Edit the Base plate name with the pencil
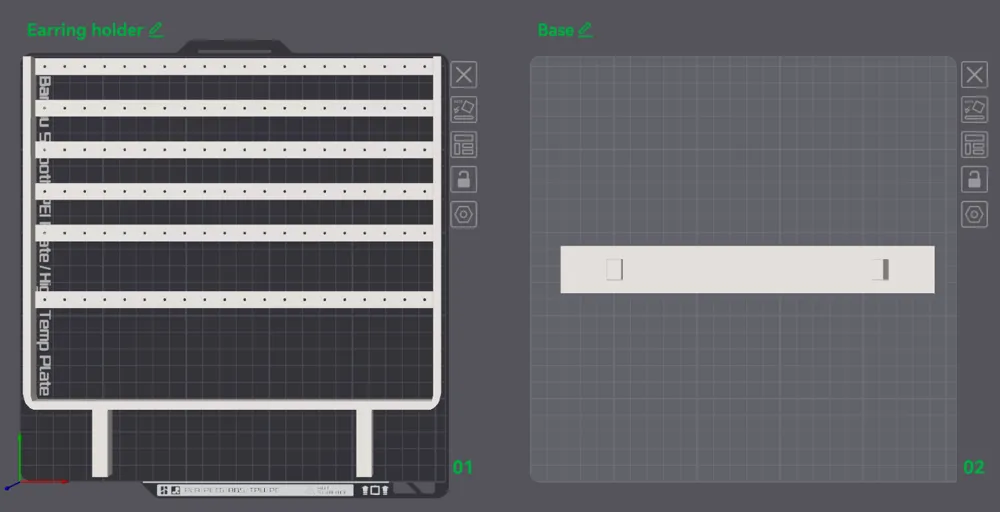 click(585, 30)
